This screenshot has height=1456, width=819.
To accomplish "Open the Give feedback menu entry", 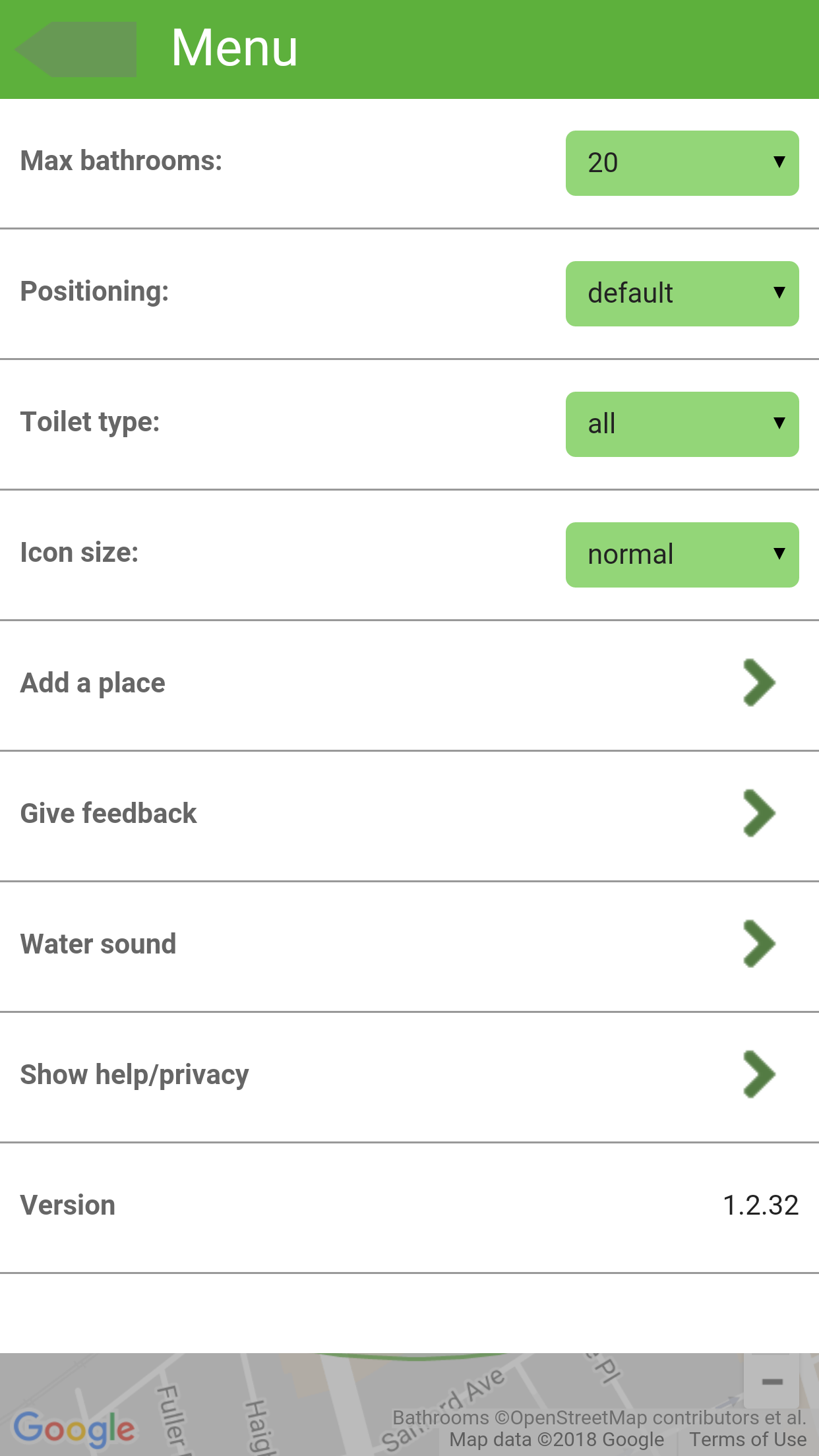I will pos(109,814).
